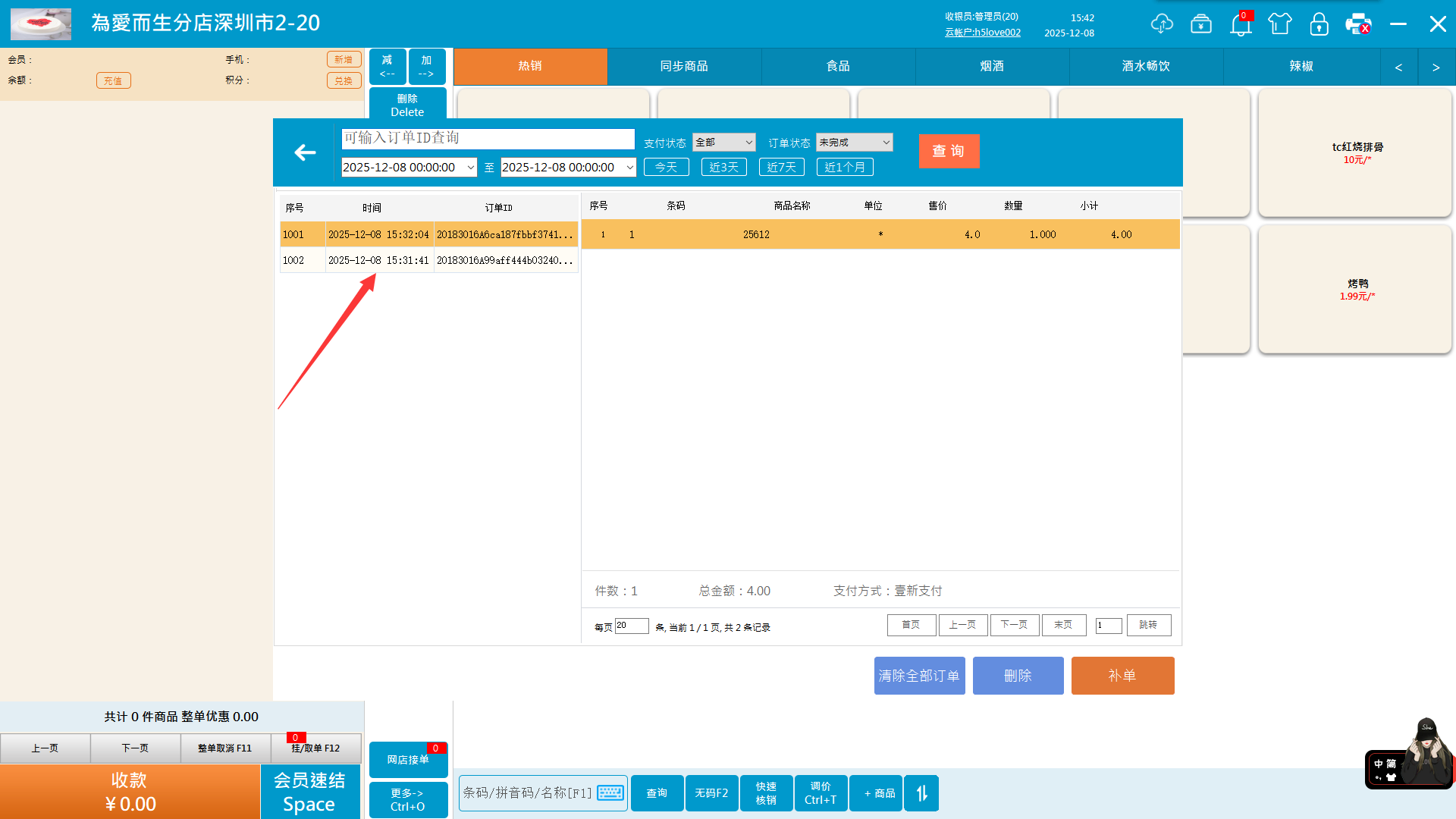The height and width of the screenshot is (819, 1456).
Task: Click the cloud sync icon in the header
Action: point(1161,24)
